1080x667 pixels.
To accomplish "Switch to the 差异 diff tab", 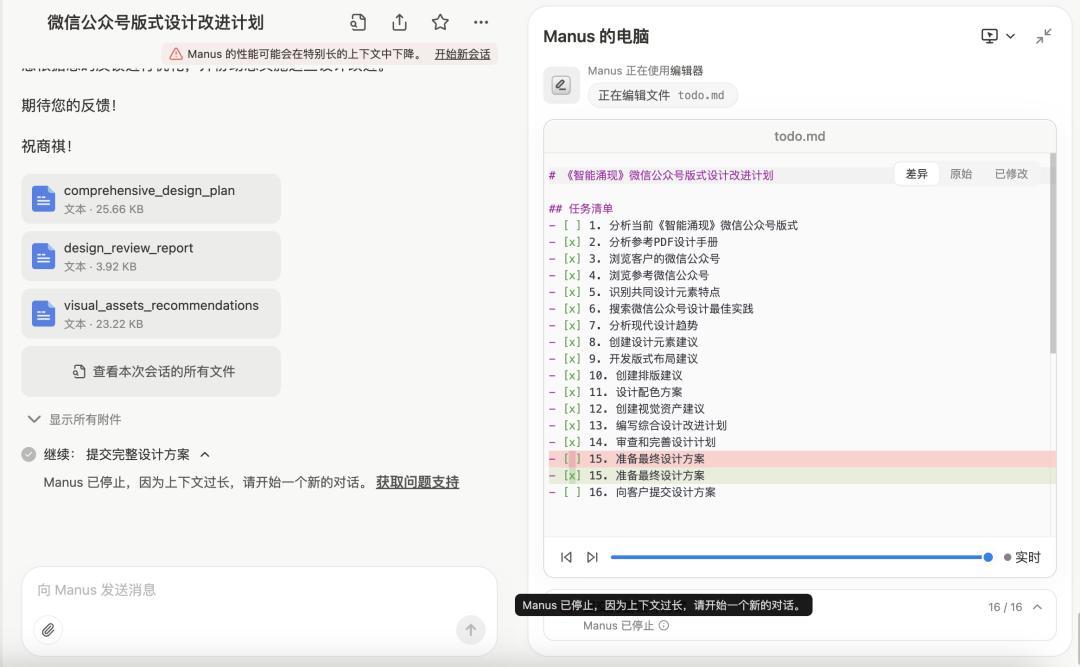I will [x=916, y=174].
